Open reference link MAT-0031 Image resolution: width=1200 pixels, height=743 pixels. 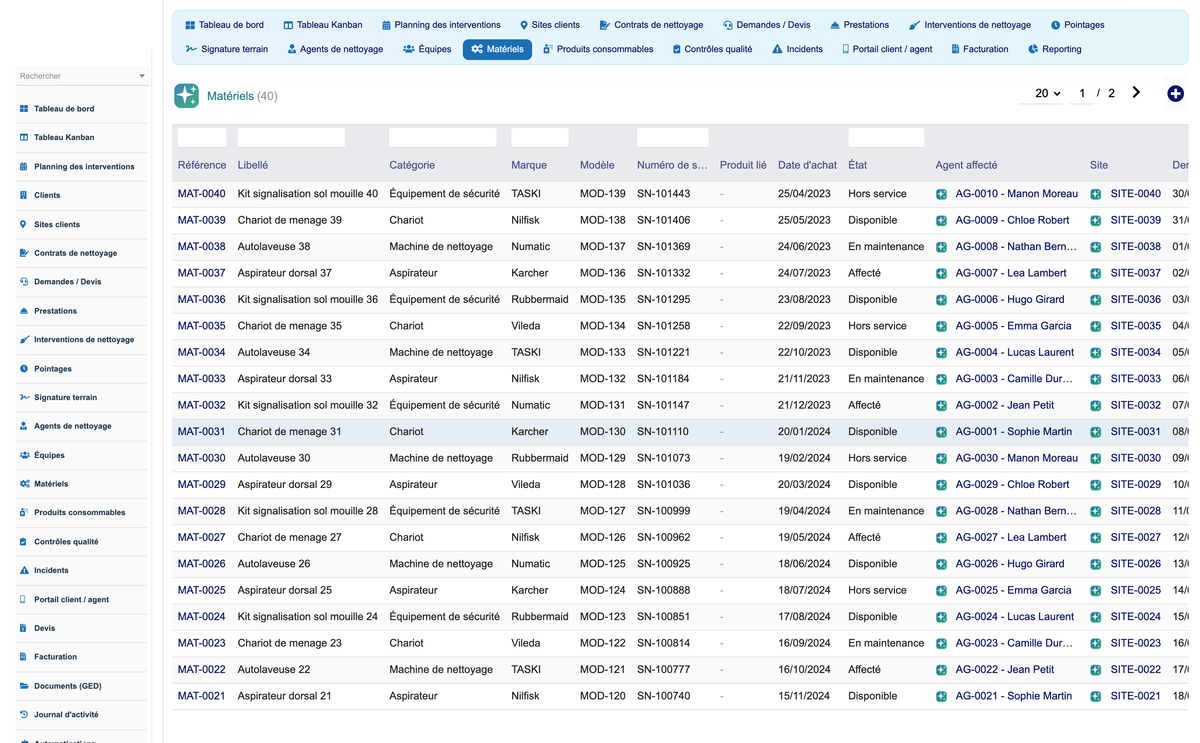pos(201,432)
